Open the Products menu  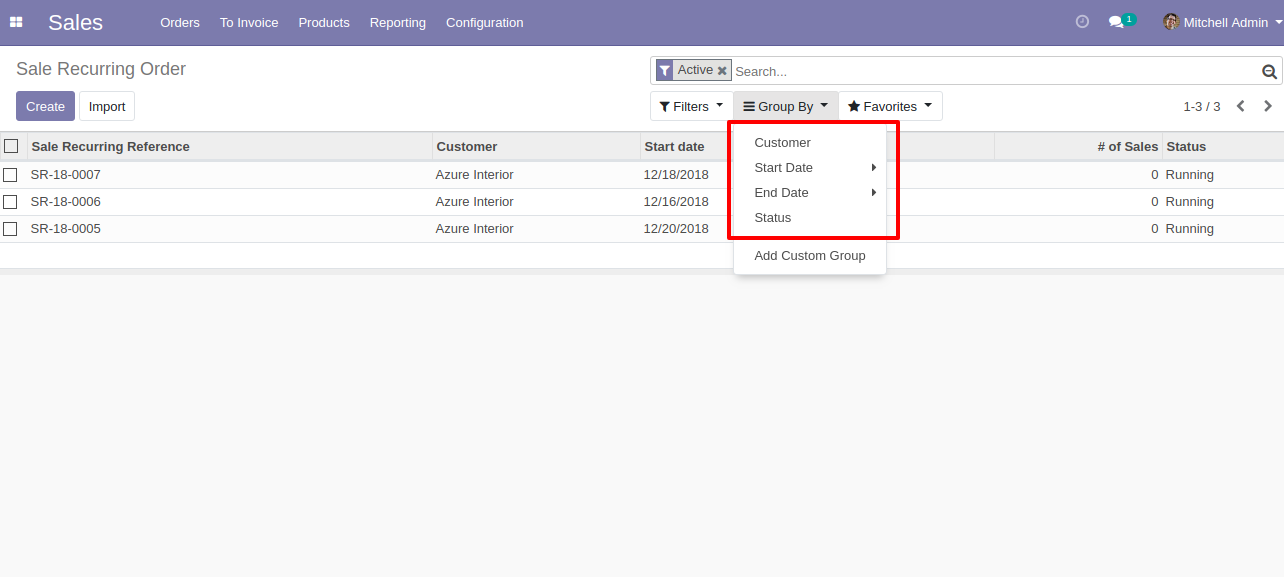324,22
